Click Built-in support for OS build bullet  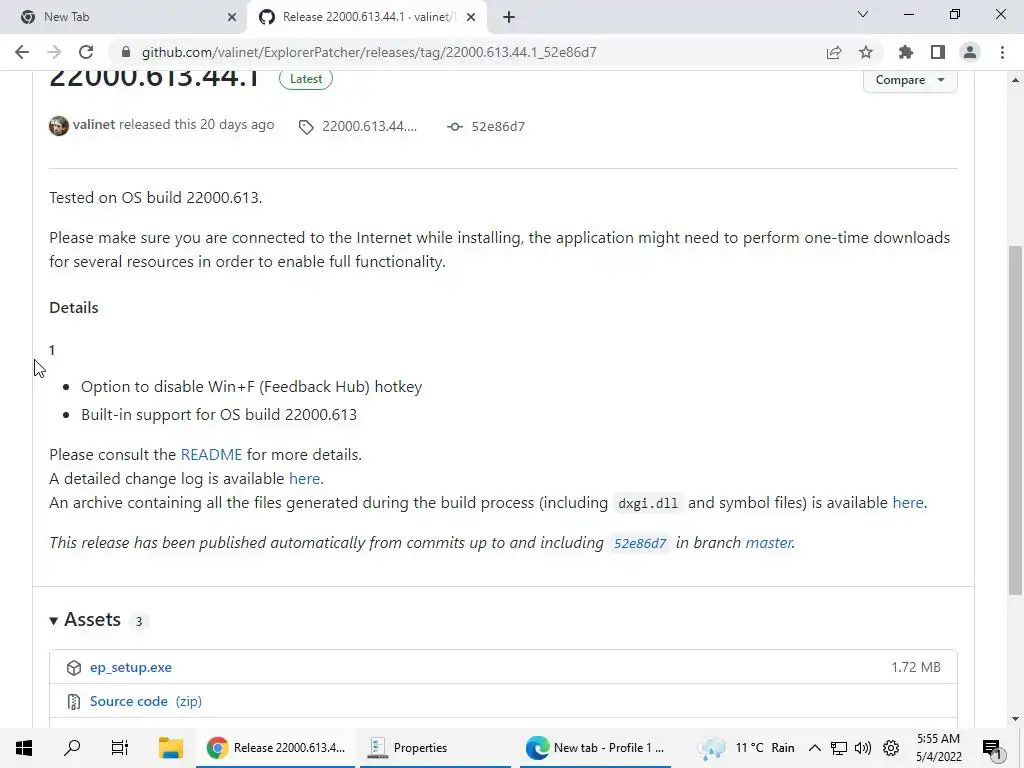coord(219,415)
